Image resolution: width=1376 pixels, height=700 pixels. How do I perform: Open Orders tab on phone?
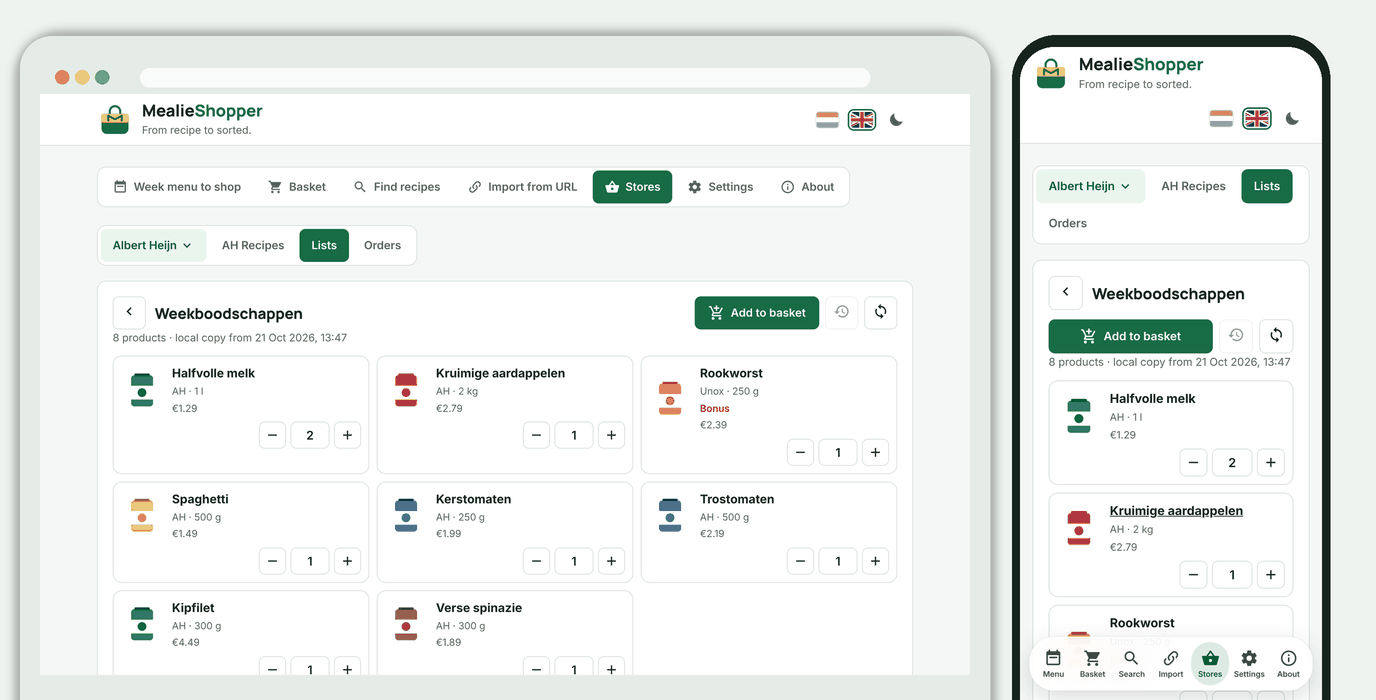pyautogui.click(x=1067, y=223)
